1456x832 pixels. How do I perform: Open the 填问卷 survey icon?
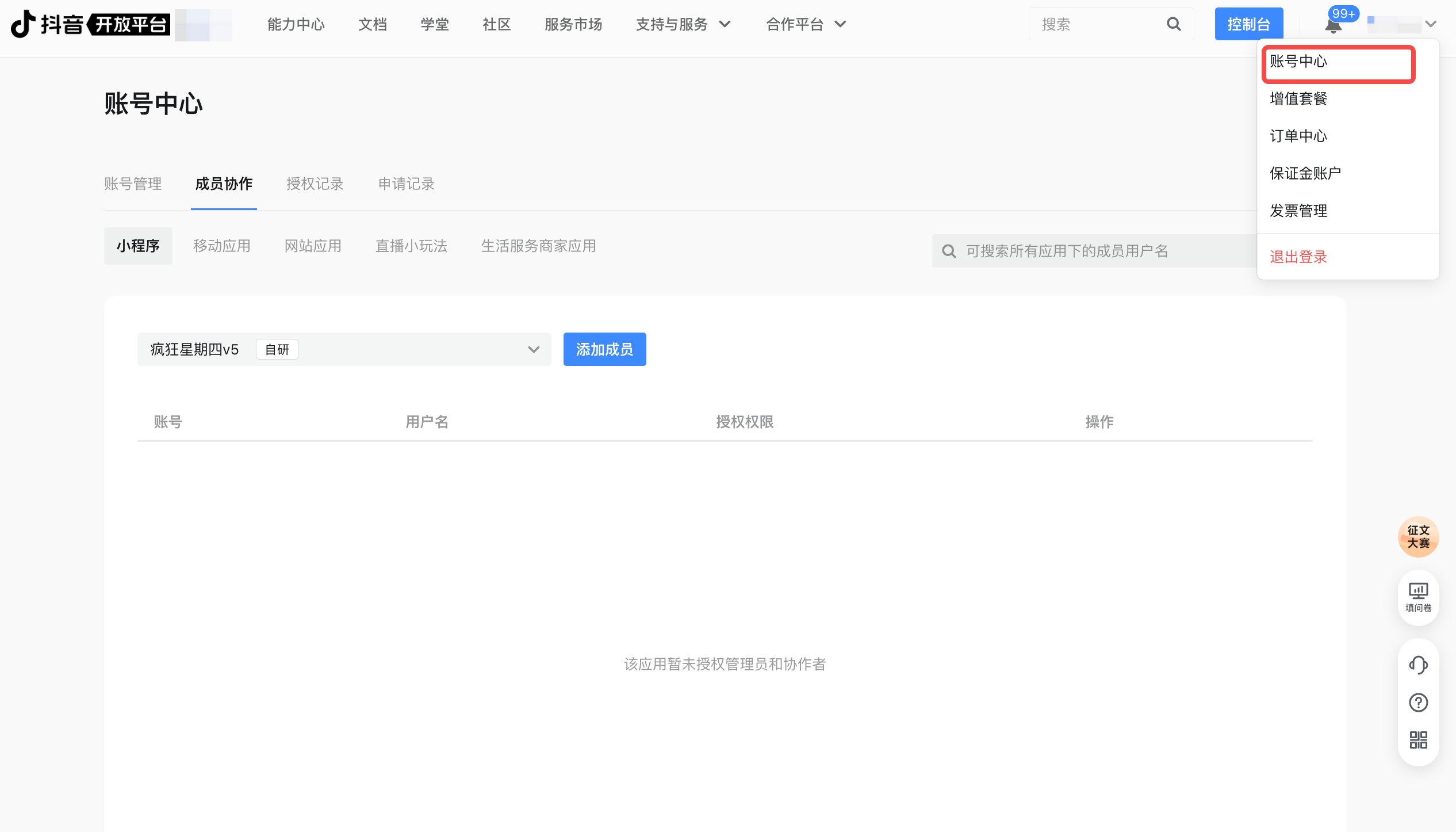(x=1417, y=597)
